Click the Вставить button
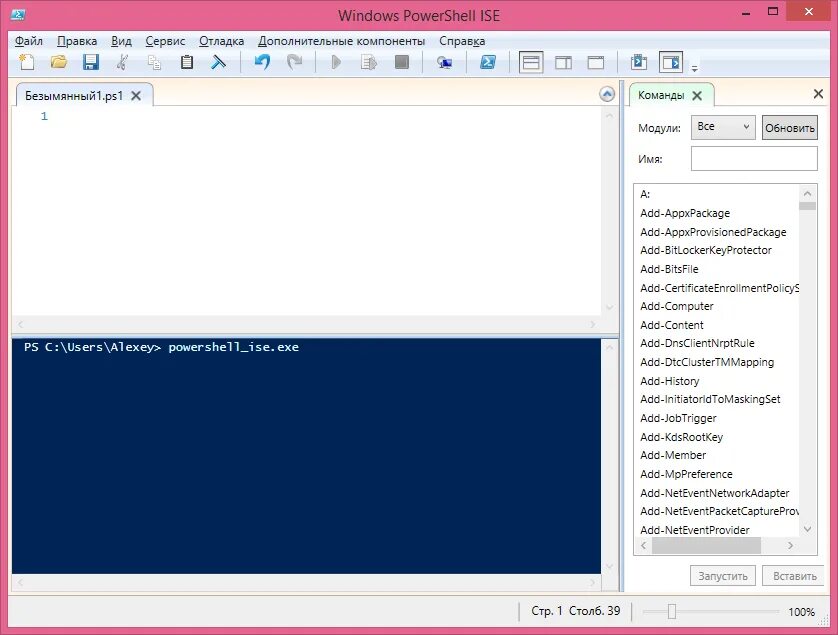 (795, 576)
